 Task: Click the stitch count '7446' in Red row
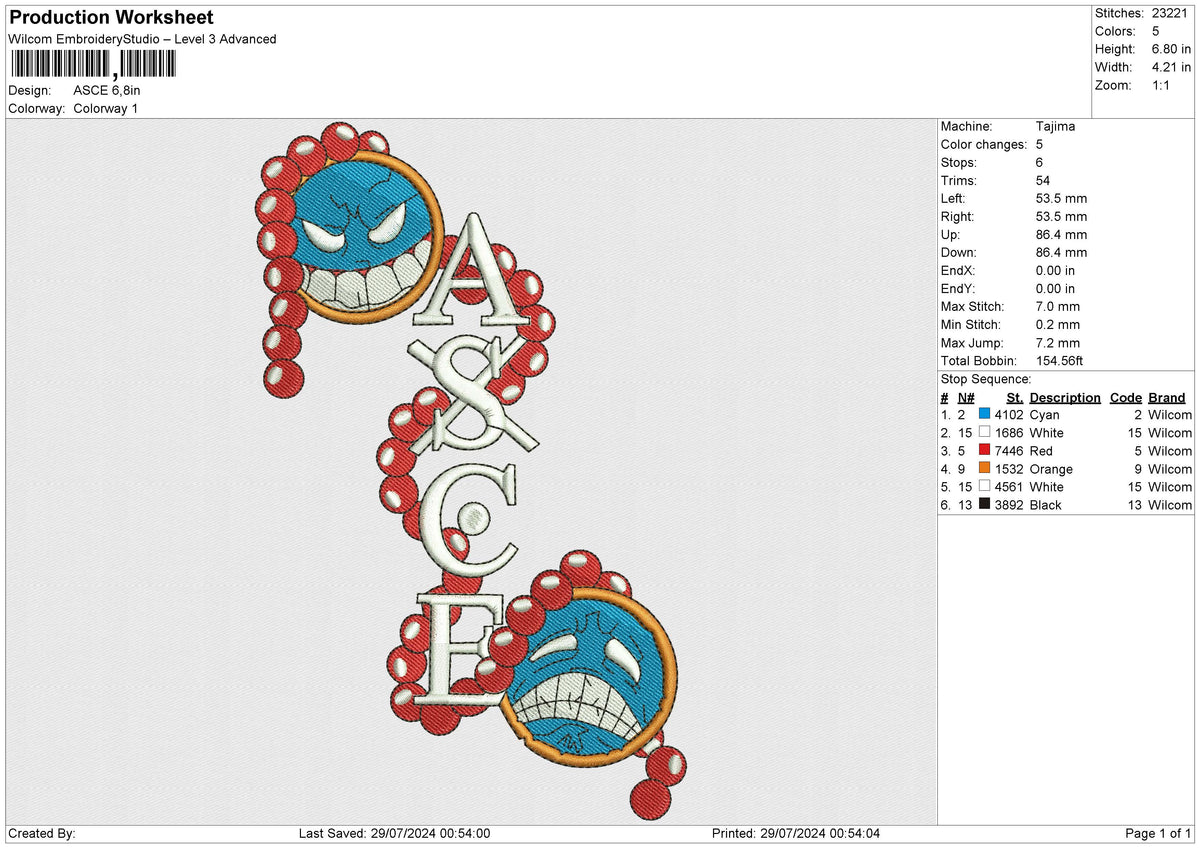pyautogui.click(x=1009, y=451)
